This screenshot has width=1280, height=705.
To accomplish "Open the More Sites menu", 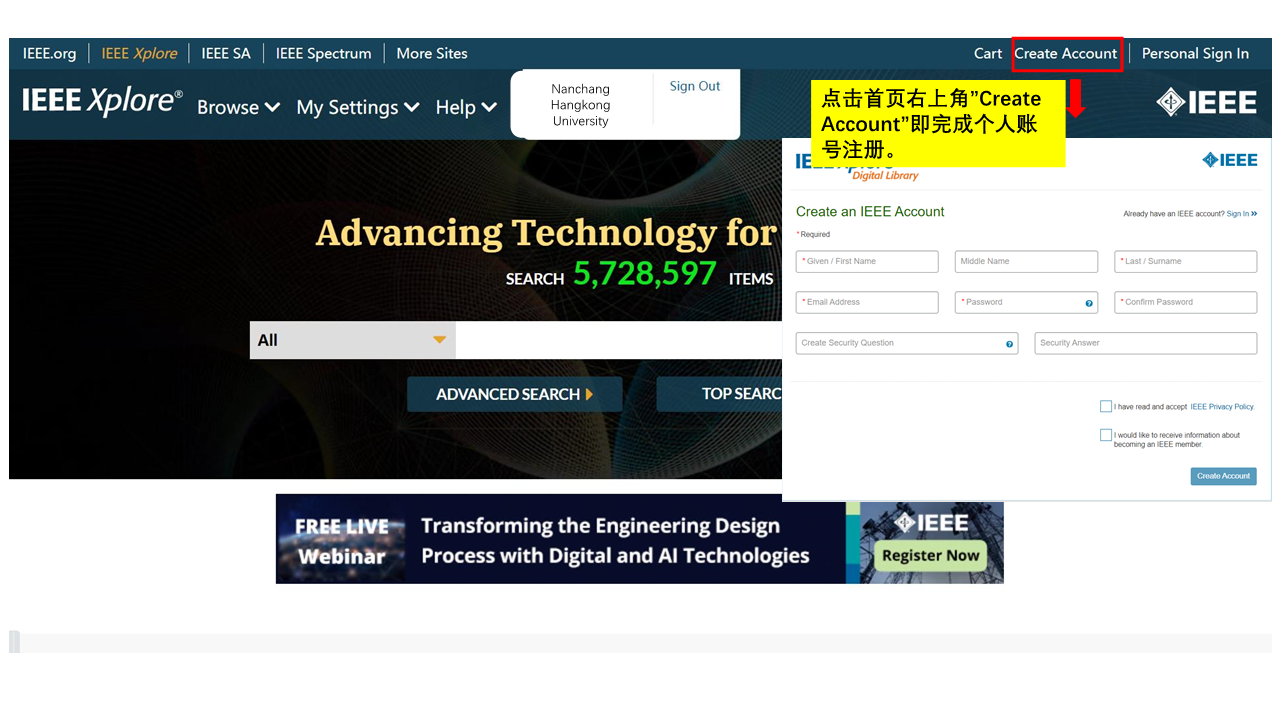I will pos(432,53).
